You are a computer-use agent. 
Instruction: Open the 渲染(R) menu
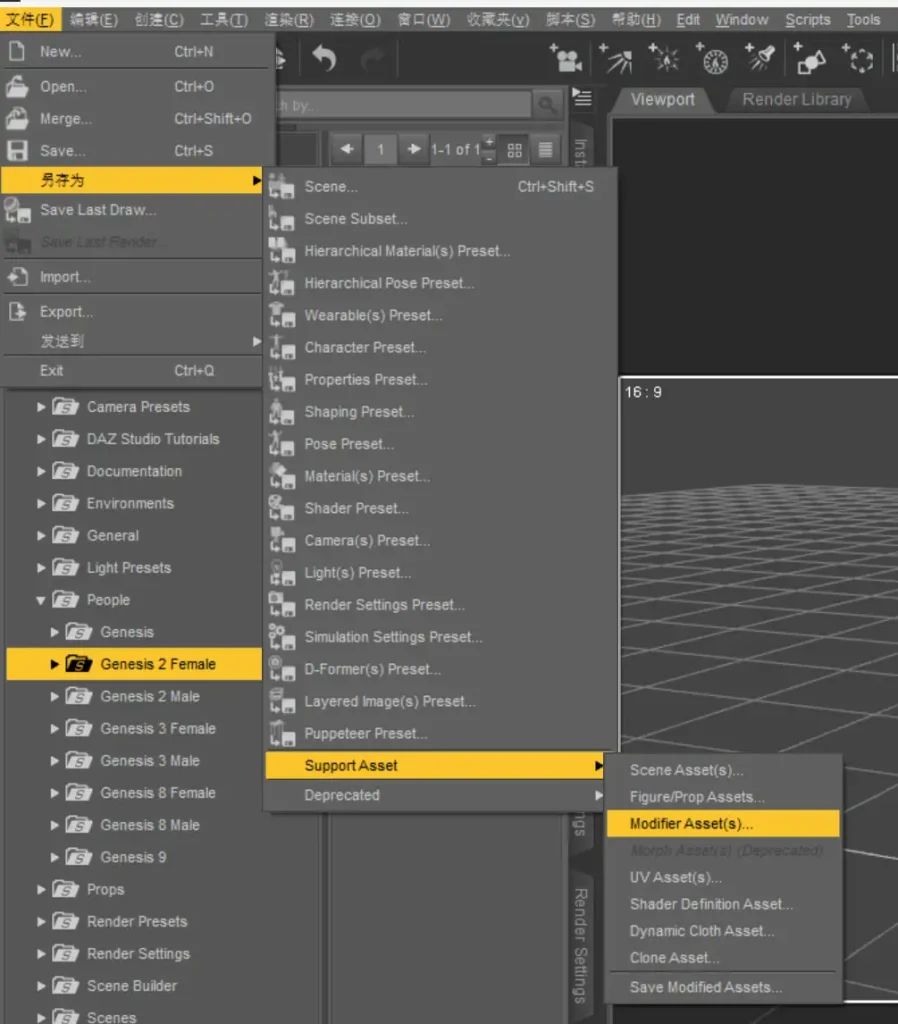coord(289,20)
